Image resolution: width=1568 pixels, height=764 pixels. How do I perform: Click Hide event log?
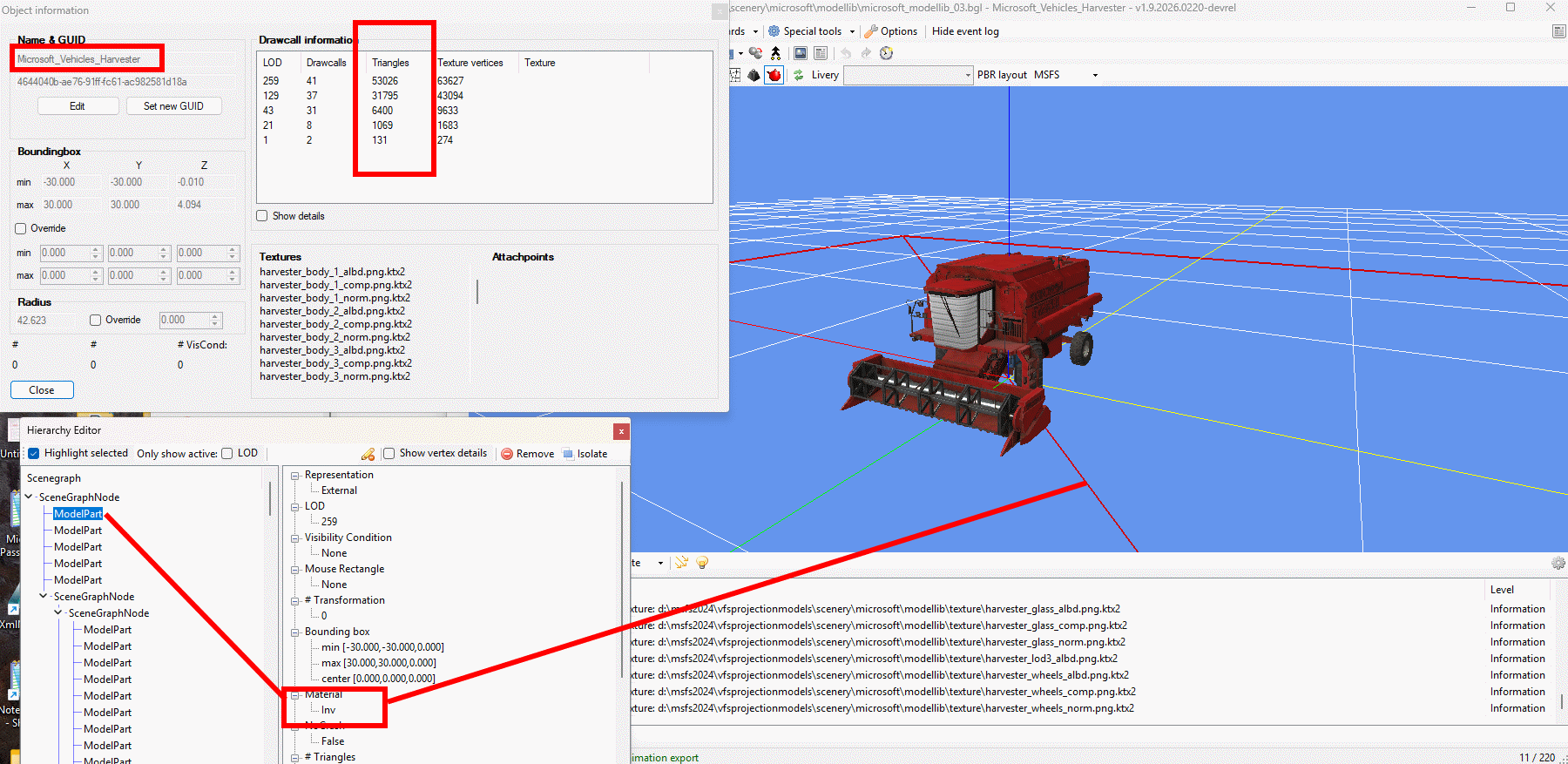coord(965,31)
